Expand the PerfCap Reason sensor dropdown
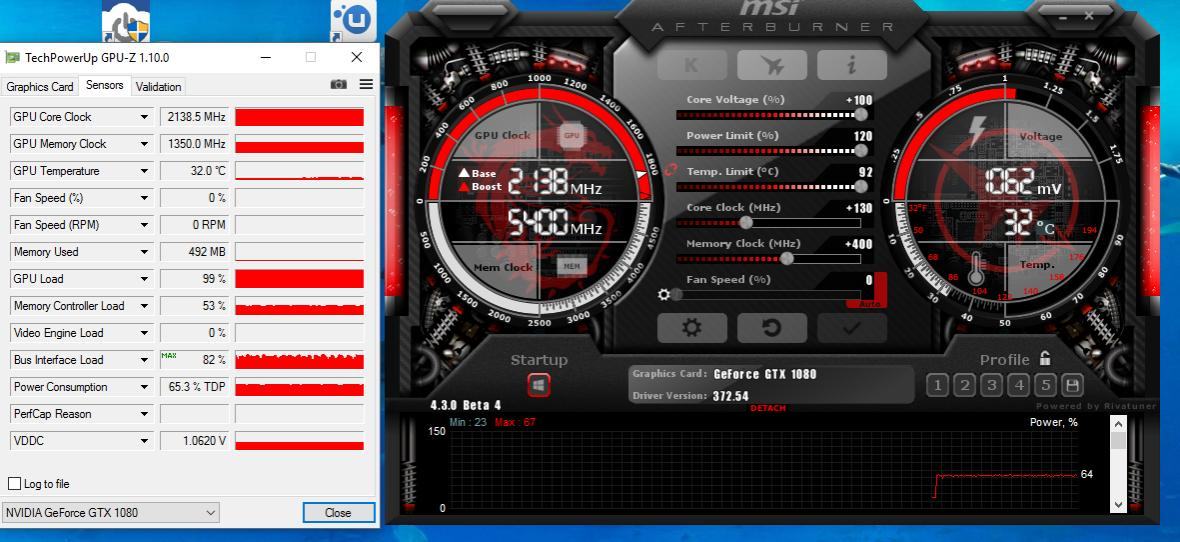1180x542 pixels. 144,415
